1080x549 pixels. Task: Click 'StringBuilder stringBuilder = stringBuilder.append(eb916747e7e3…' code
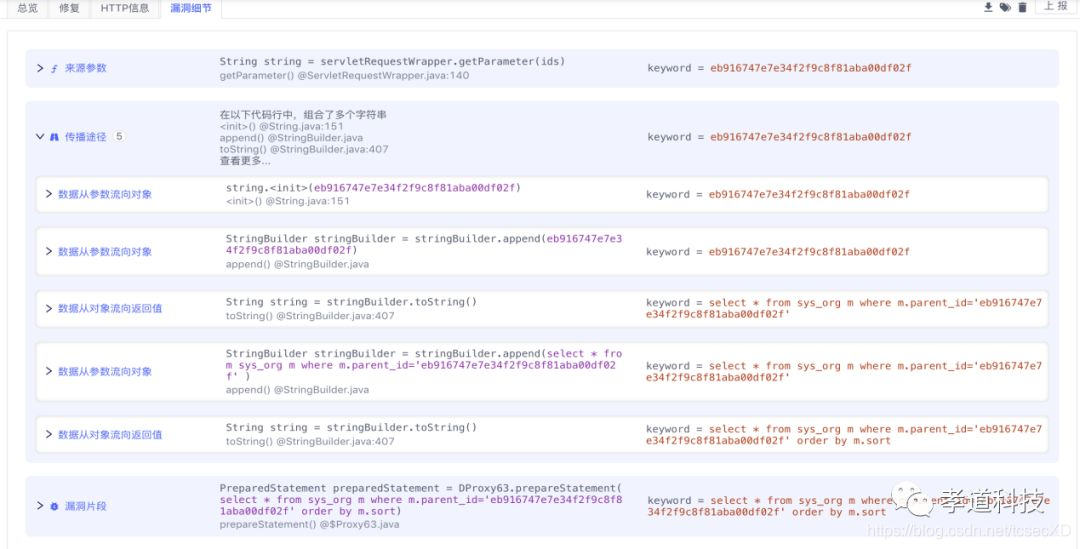pyautogui.click(x=424, y=245)
